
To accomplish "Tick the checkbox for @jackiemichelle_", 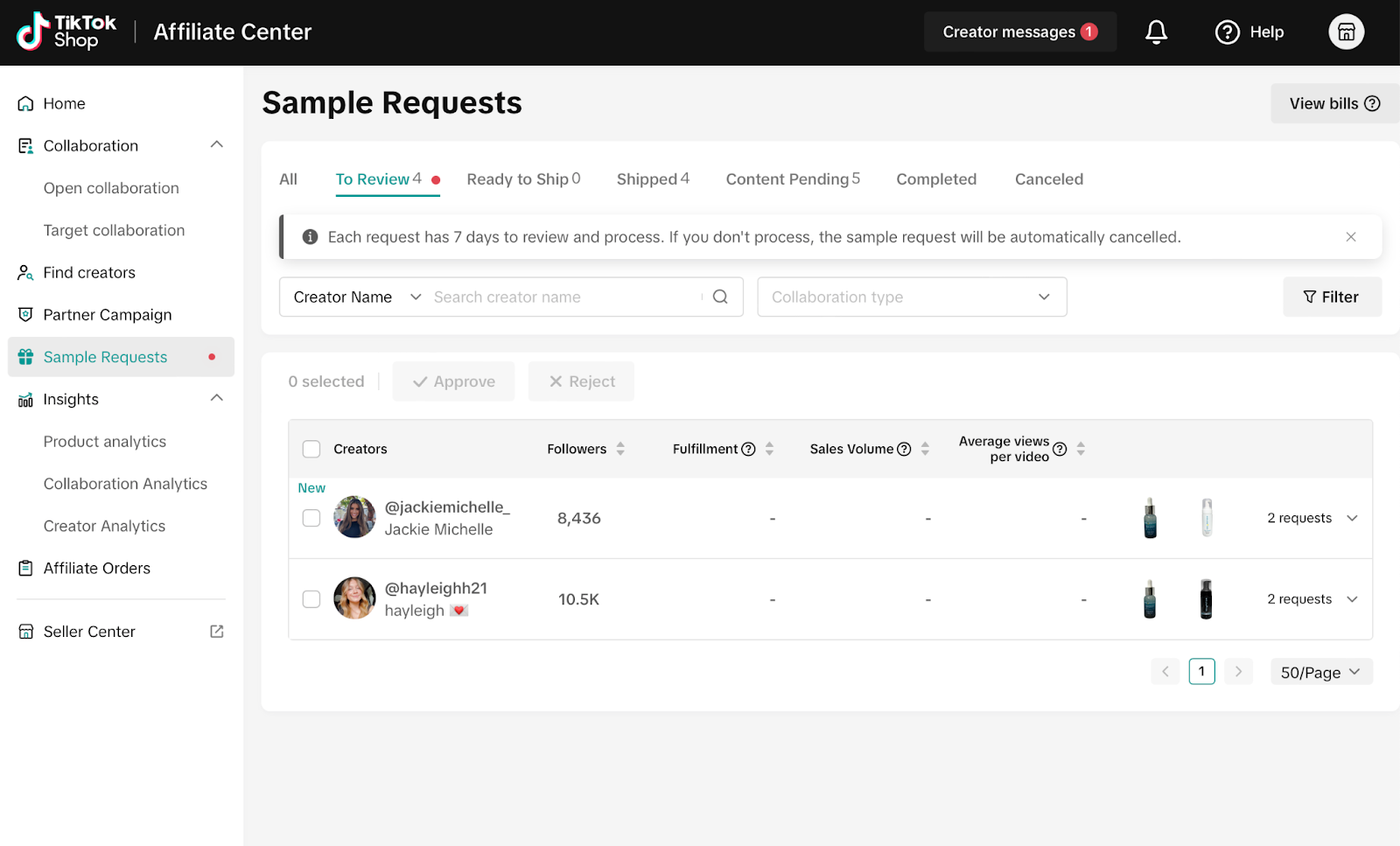I will pos(311,518).
